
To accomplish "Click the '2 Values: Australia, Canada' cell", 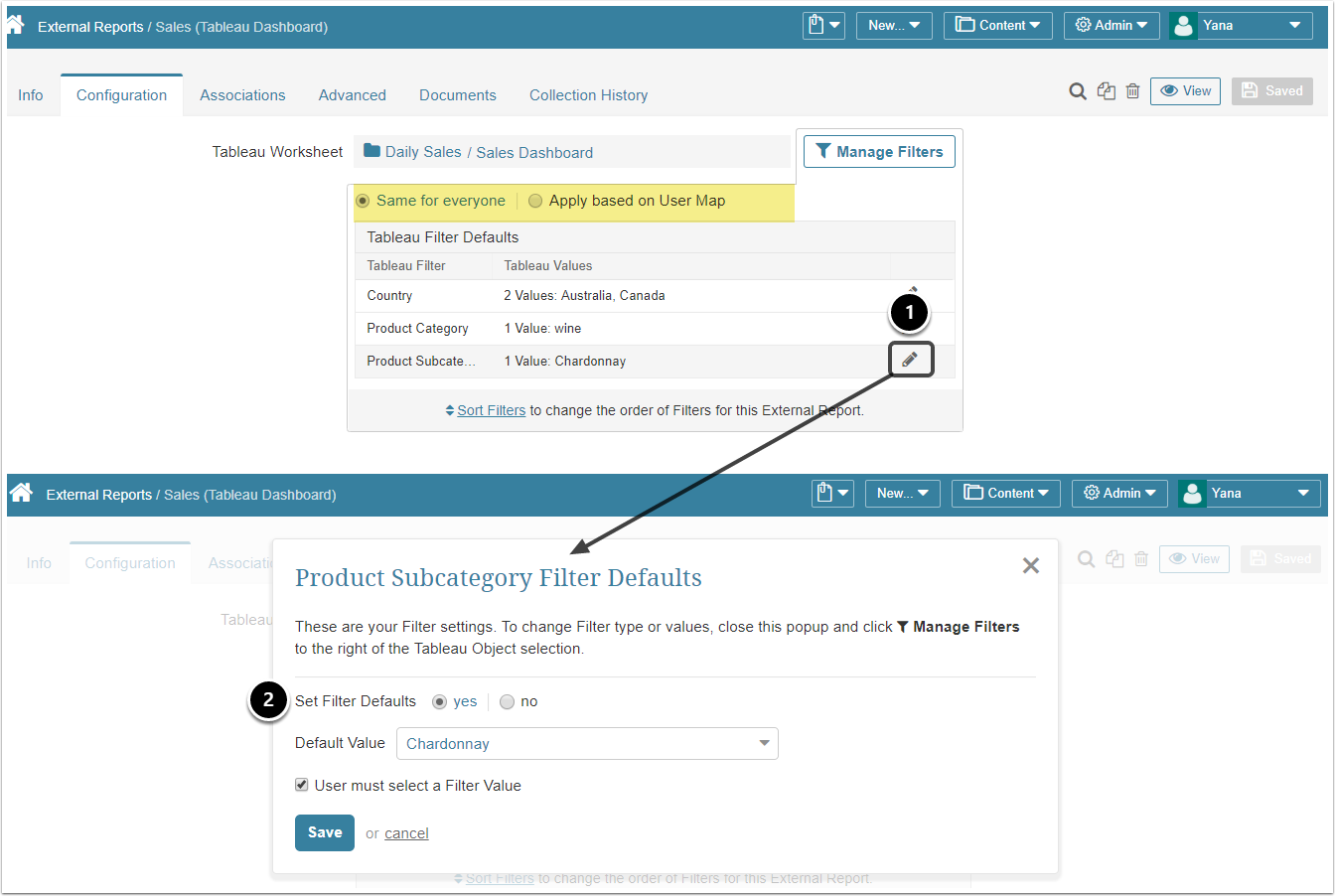I will pyautogui.click(x=584, y=296).
